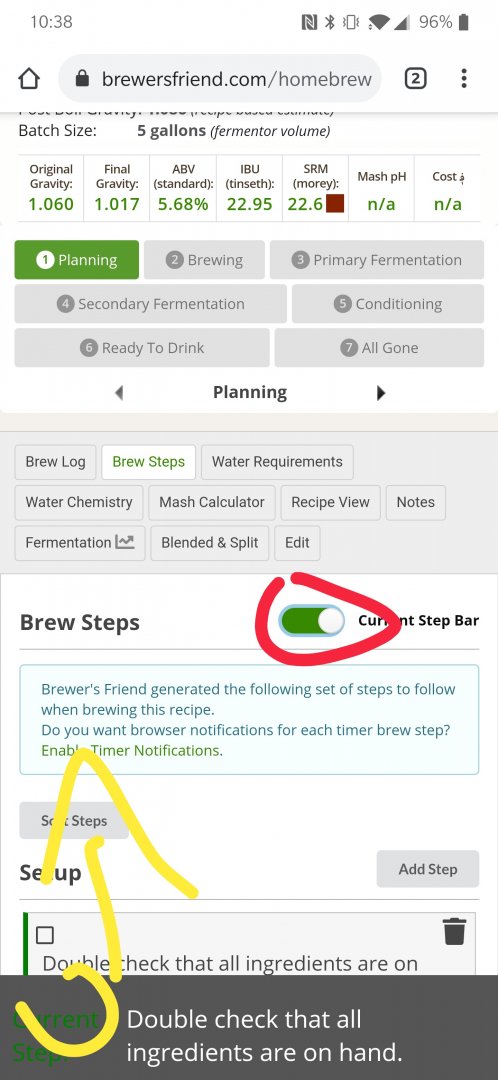Go to previous brew phase with left arrow

[118, 393]
